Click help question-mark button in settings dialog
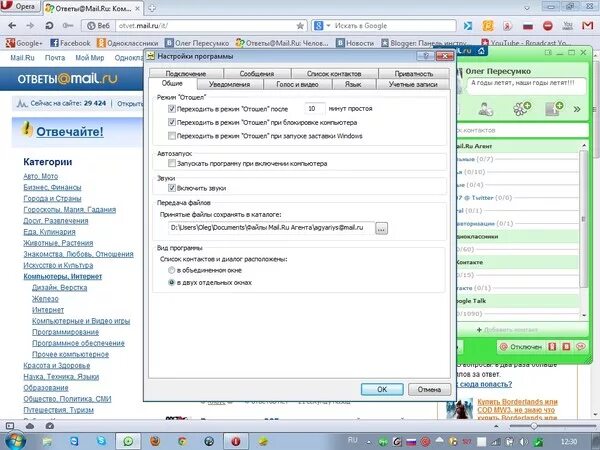The width and height of the screenshot is (600, 450). tap(426, 56)
